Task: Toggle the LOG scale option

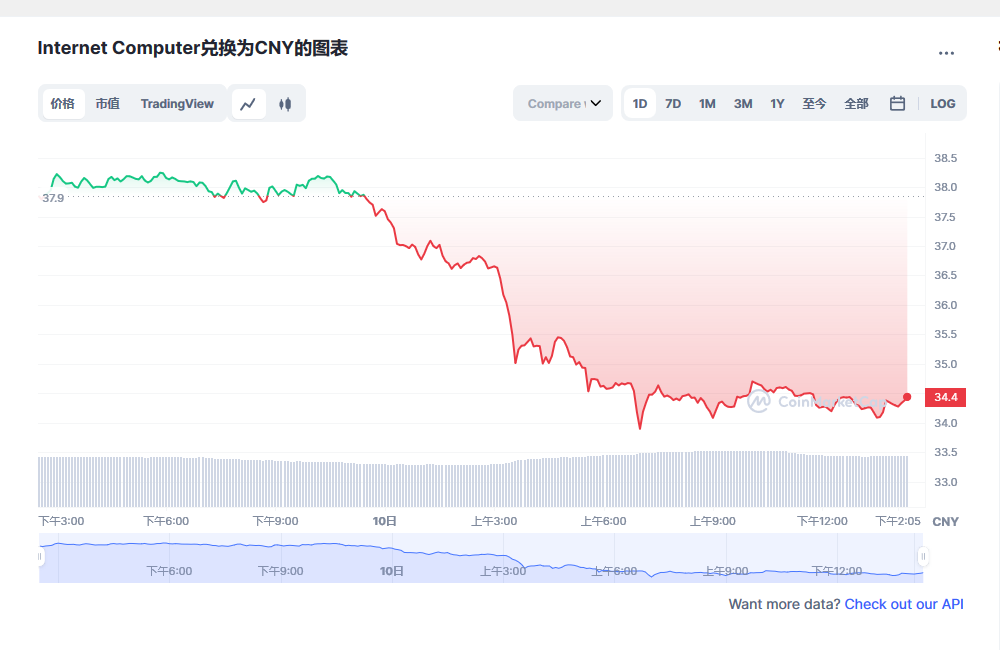Action: click(943, 103)
